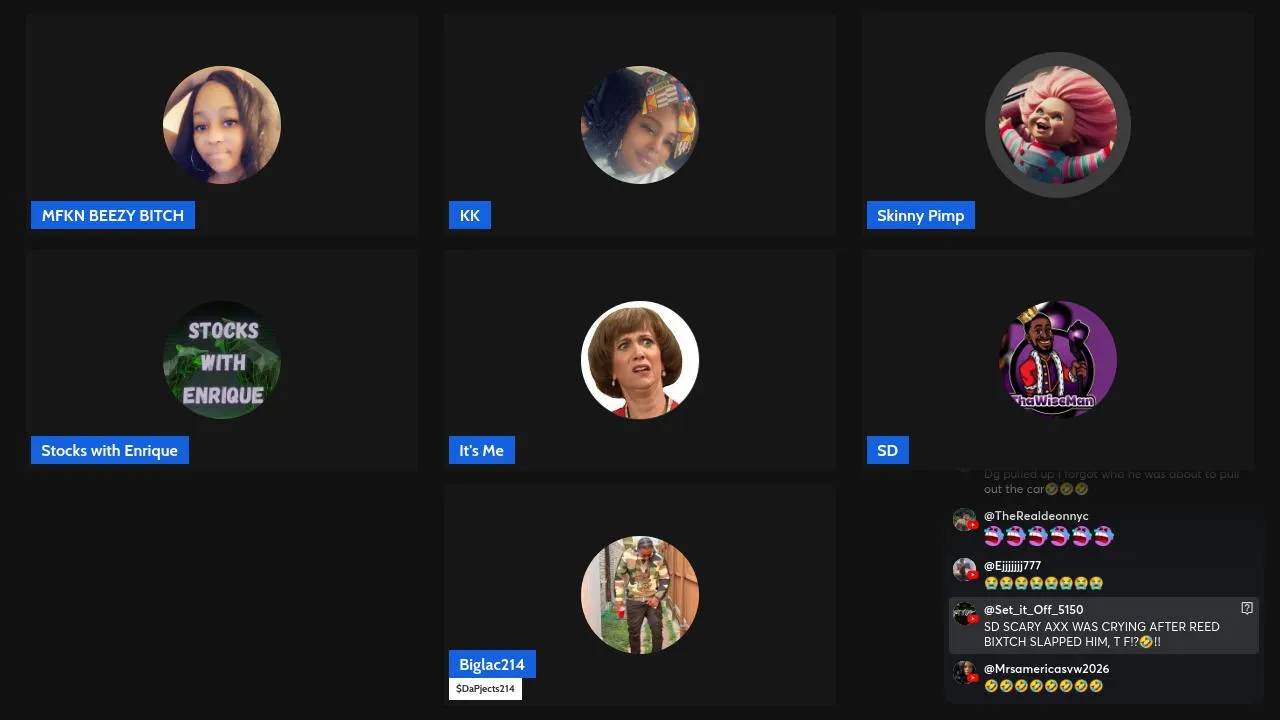This screenshot has width=1280, height=720.
Task: Click the MFKN BEEZY BITCH profile picture
Action: point(222,125)
